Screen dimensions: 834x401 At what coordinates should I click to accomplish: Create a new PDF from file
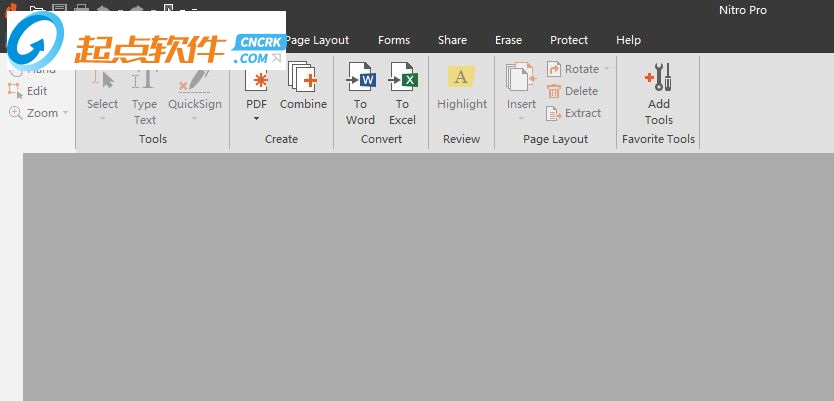(256, 88)
